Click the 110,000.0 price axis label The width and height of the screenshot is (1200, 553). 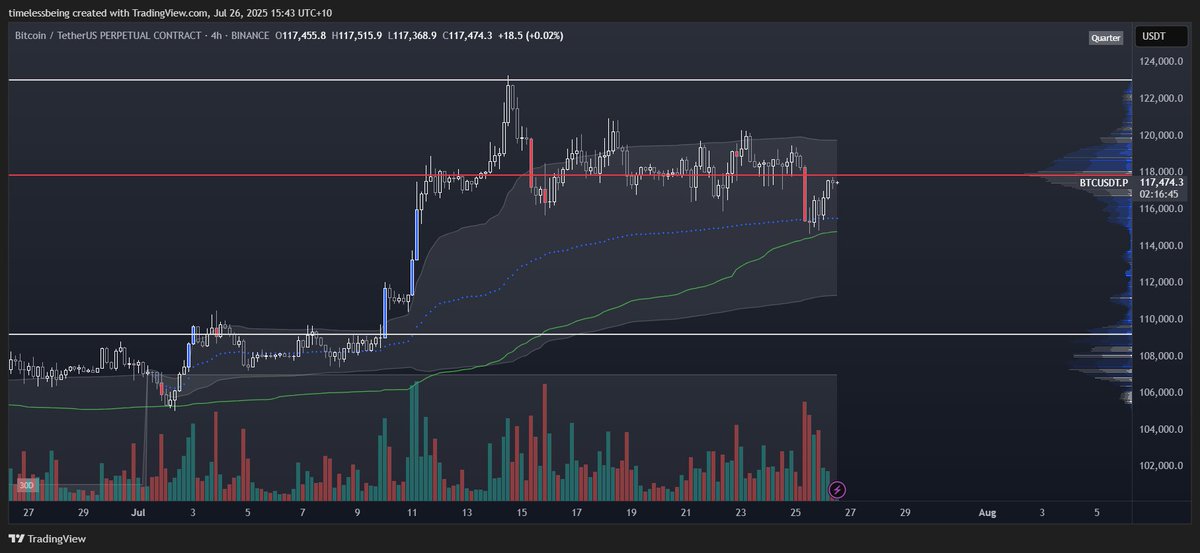click(1160, 319)
